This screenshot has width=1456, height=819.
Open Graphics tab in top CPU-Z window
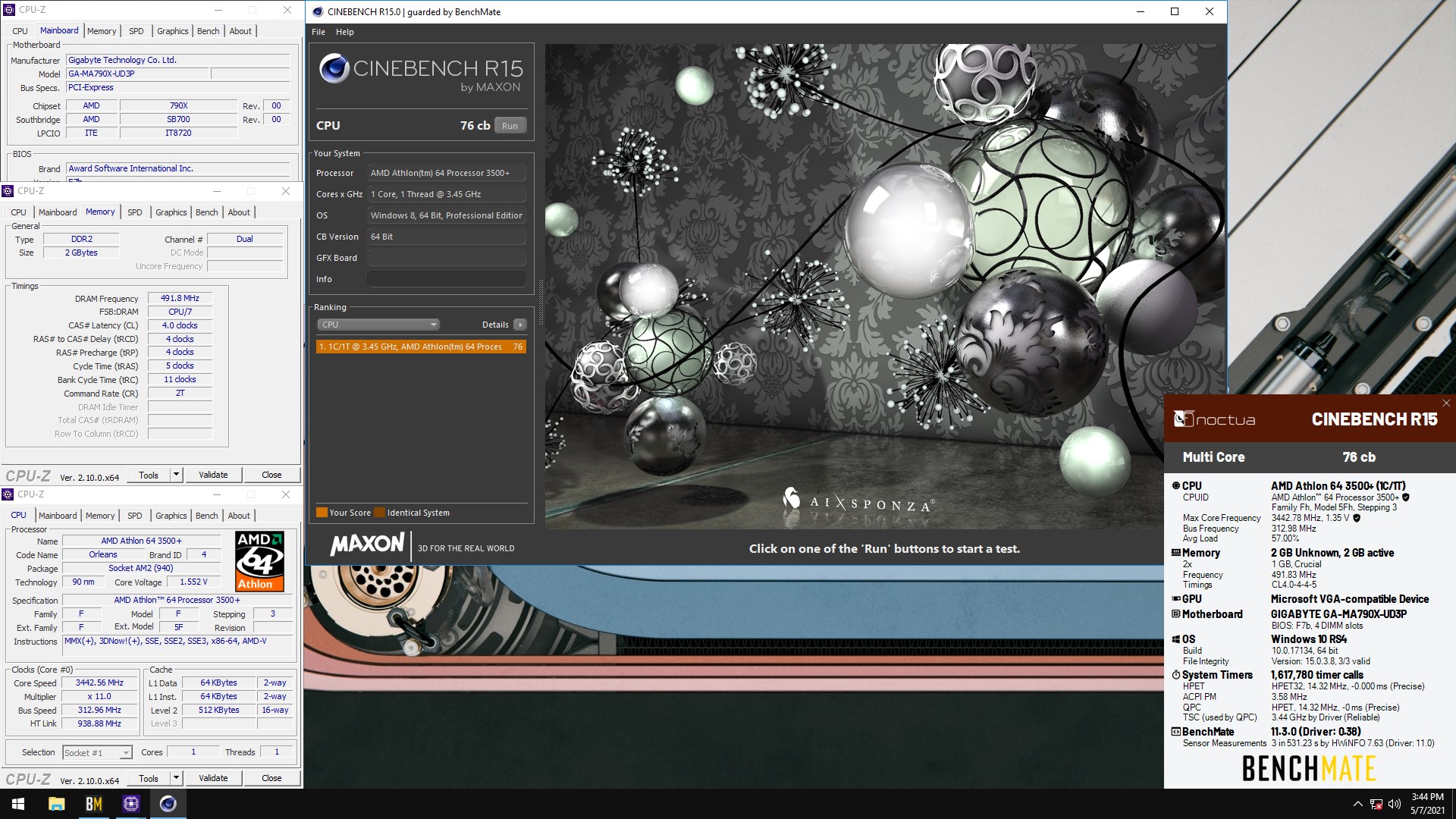(173, 31)
